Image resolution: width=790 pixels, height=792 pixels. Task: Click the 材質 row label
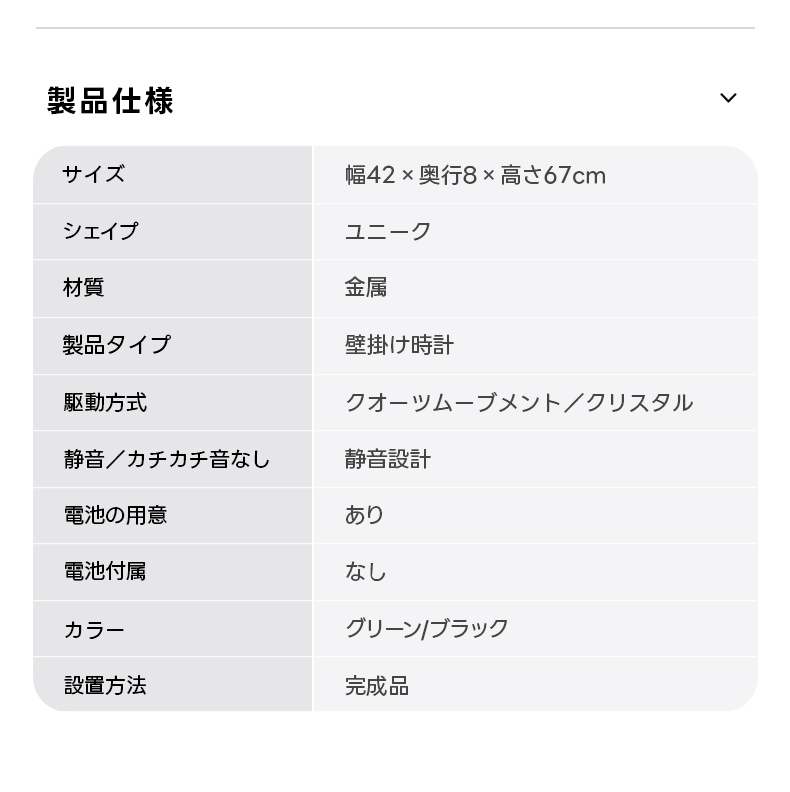click(x=84, y=288)
